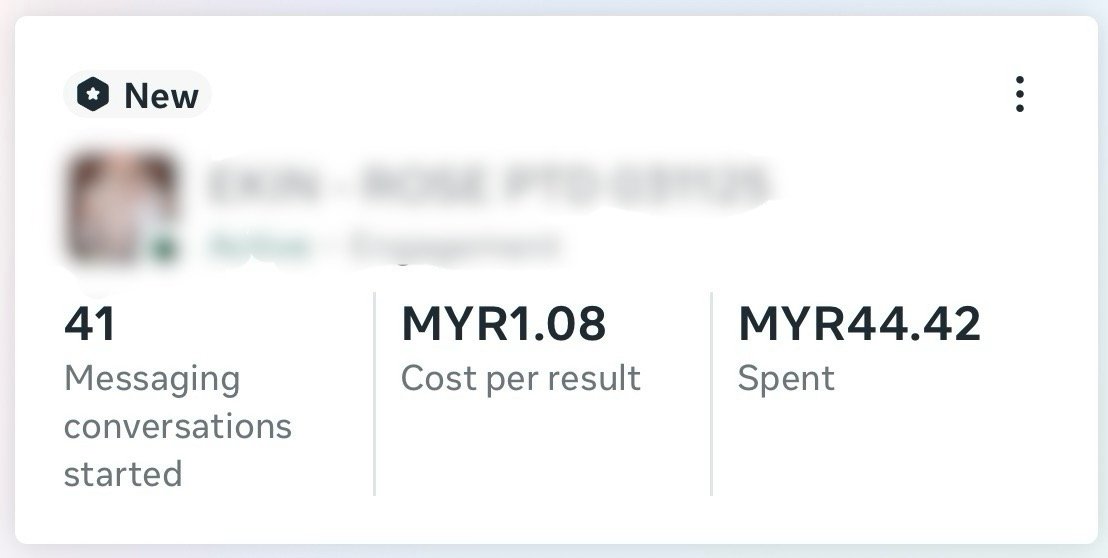Select the MYR44.42 spent amount
Viewport: 1108px width, 558px height.
[859, 324]
